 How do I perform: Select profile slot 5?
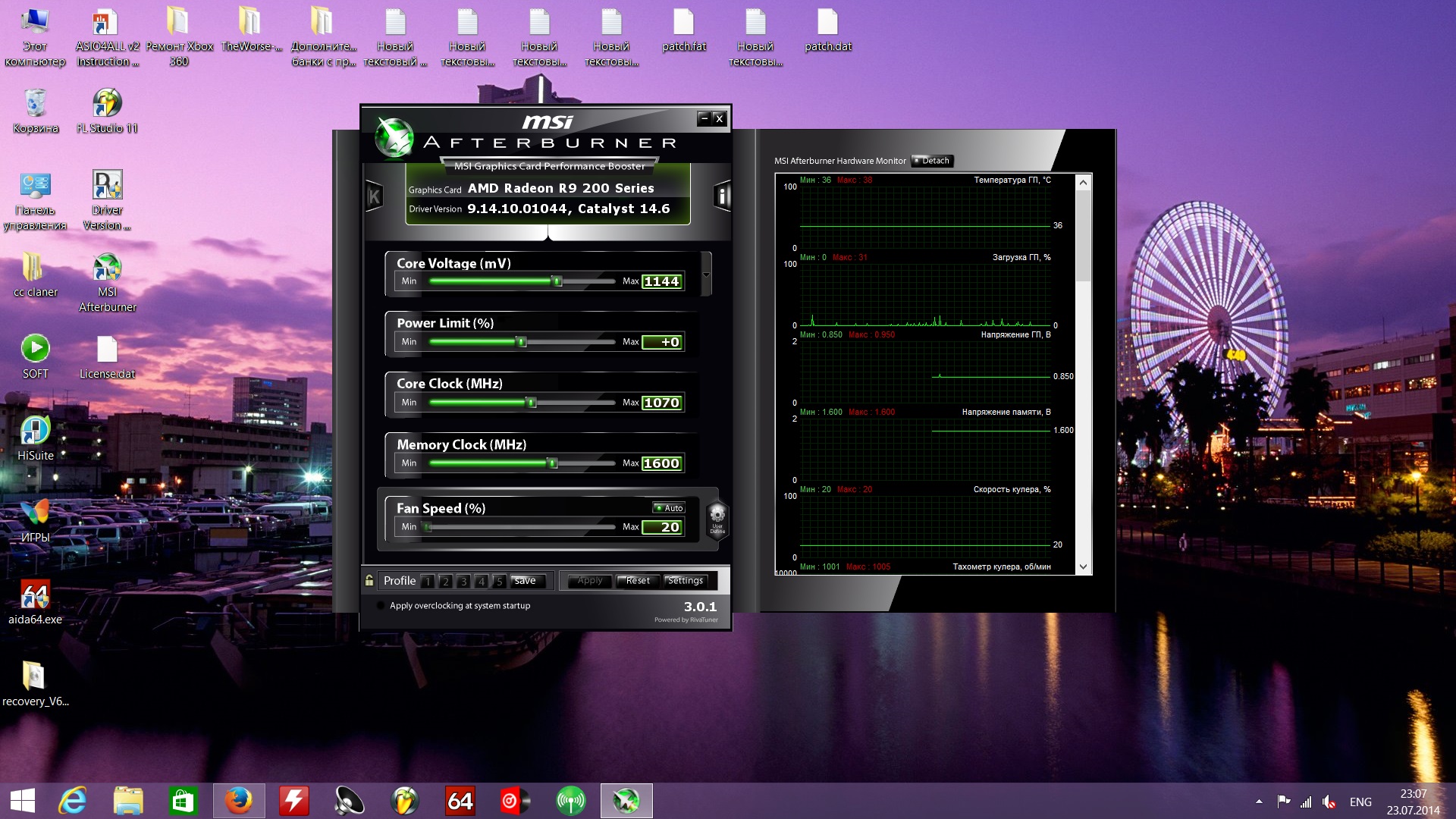(499, 582)
